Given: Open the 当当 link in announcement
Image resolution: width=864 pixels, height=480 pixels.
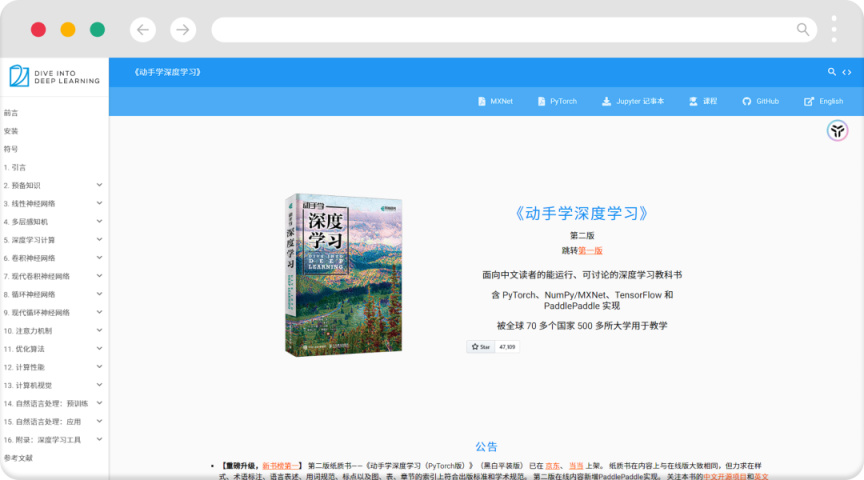Looking at the screenshot, I should coord(576,466).
